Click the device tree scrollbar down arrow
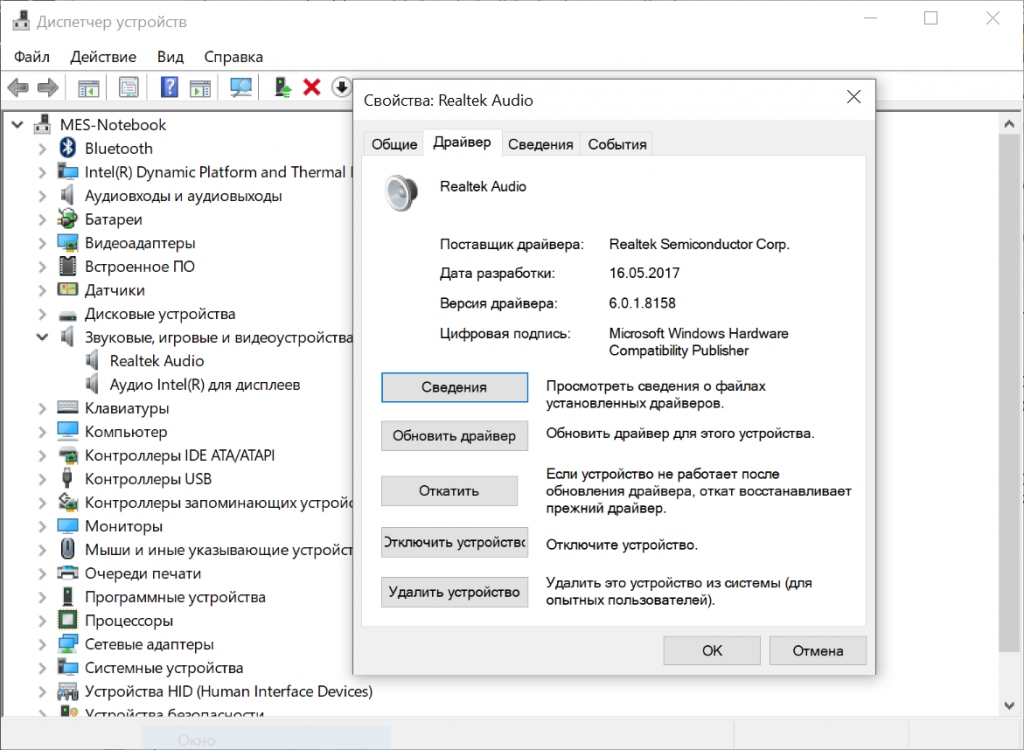The width and height of the screenshot is (1024, 750). [1009, 706]
